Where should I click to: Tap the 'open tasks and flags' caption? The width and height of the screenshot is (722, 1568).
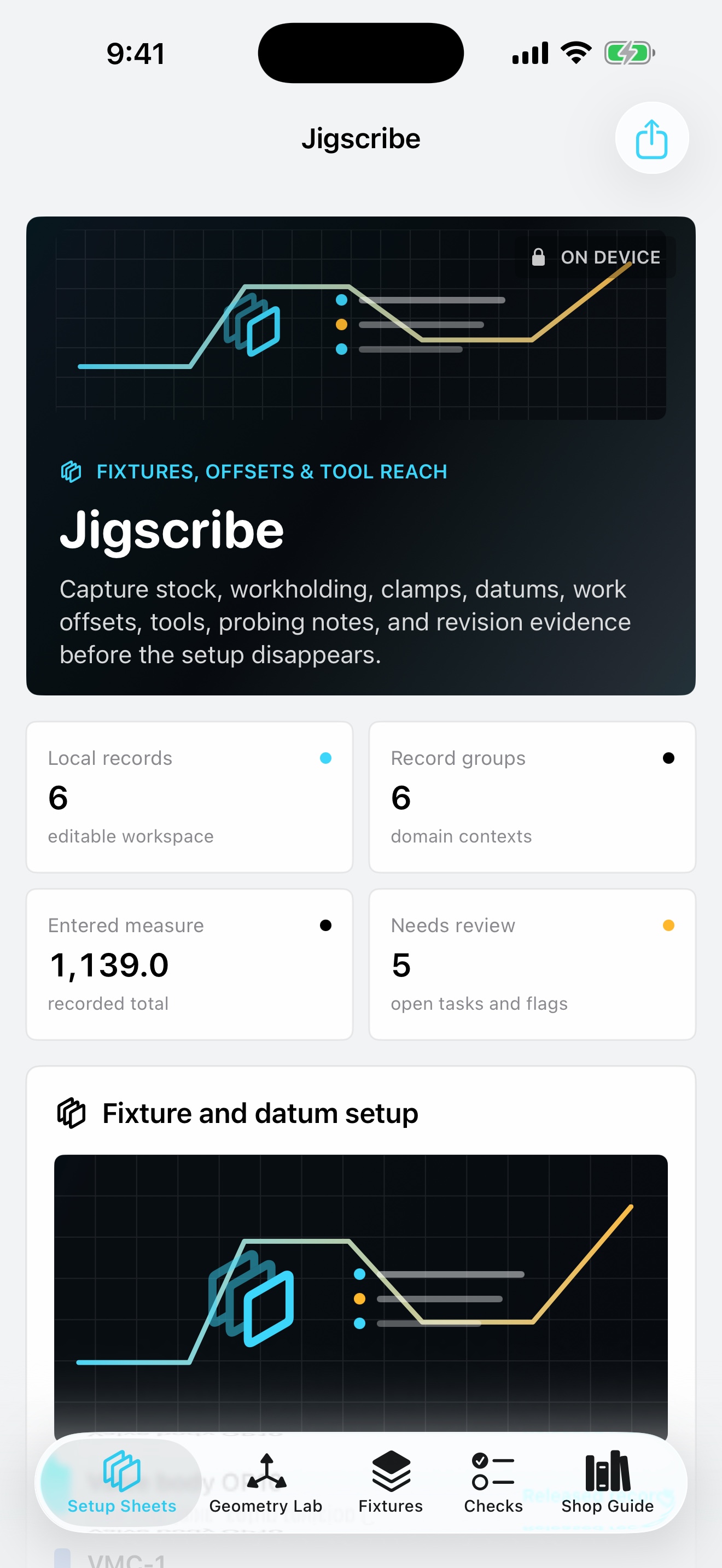[x=479, y=1004]
